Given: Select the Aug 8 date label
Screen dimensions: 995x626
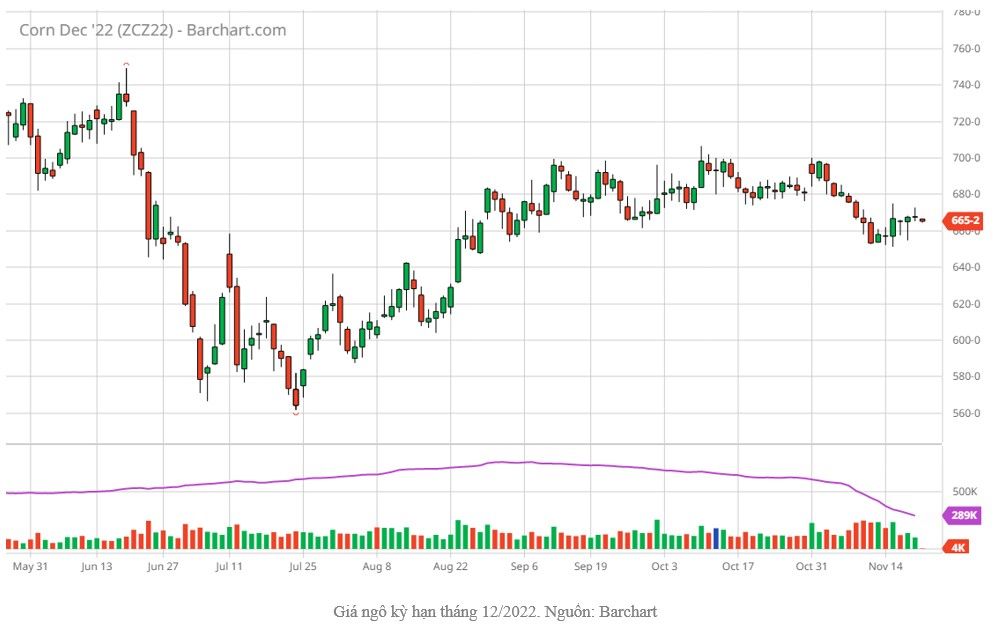Looking at the screenshot, I should [x=377, y=566].
